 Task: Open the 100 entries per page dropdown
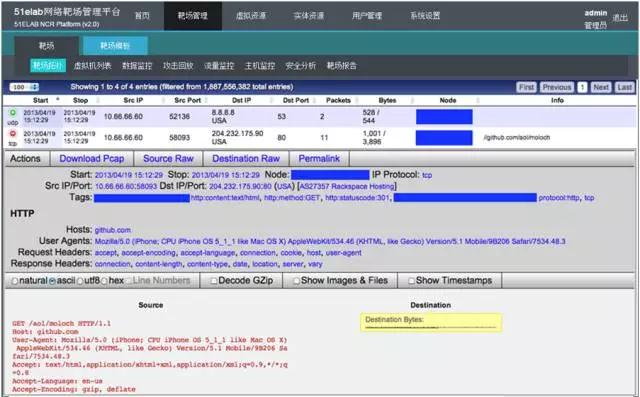tap(24, 87)
